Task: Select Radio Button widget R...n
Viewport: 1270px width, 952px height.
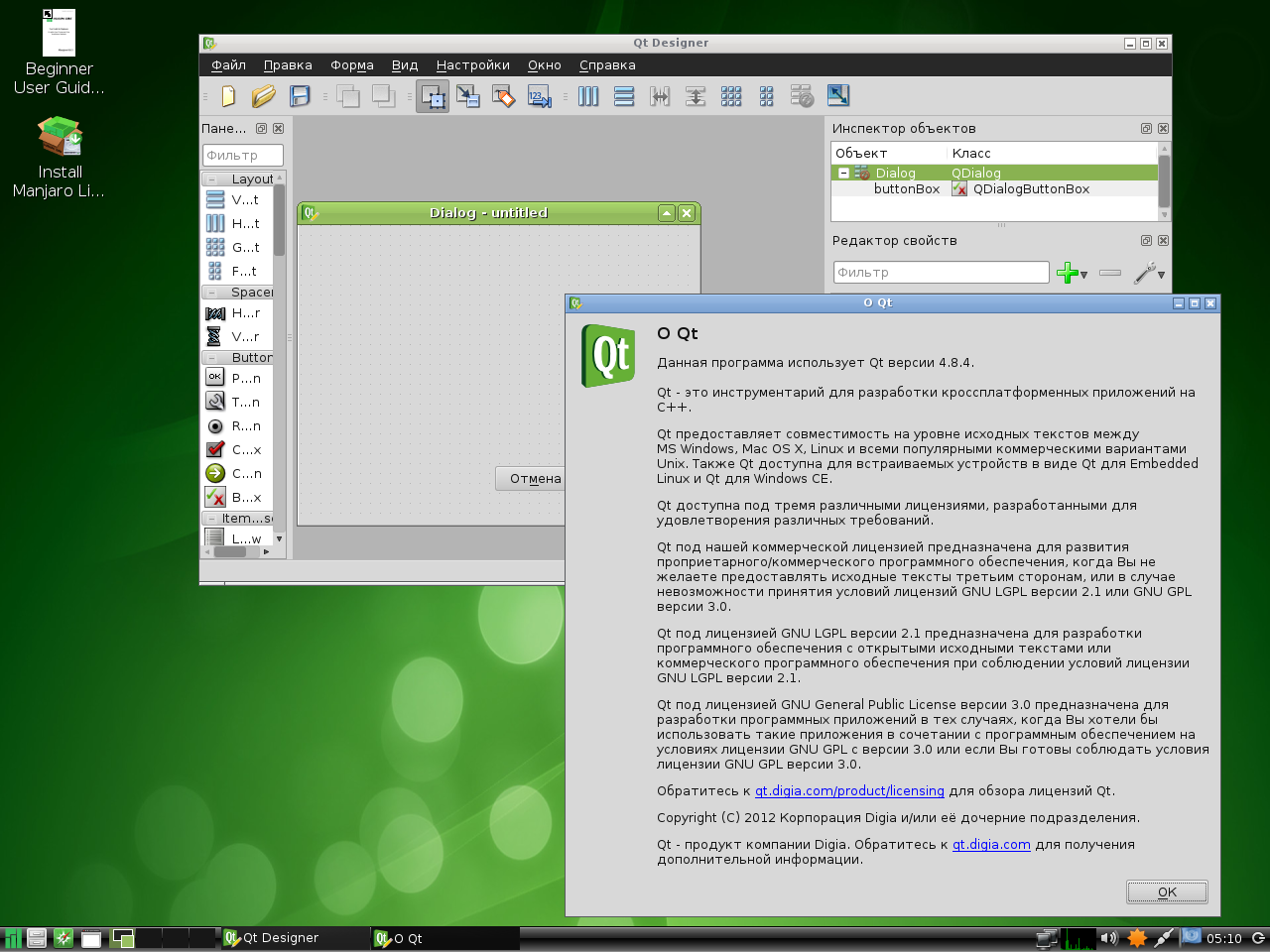Action: [x=237, y=425]
